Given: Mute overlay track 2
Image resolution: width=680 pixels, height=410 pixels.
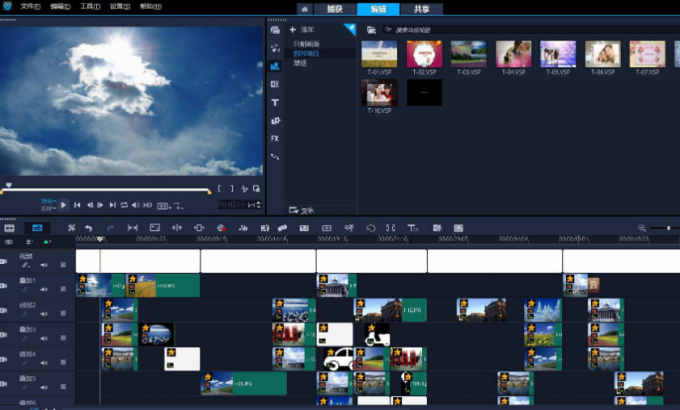Looking at the screenshot, I should [x=44, y=313].
